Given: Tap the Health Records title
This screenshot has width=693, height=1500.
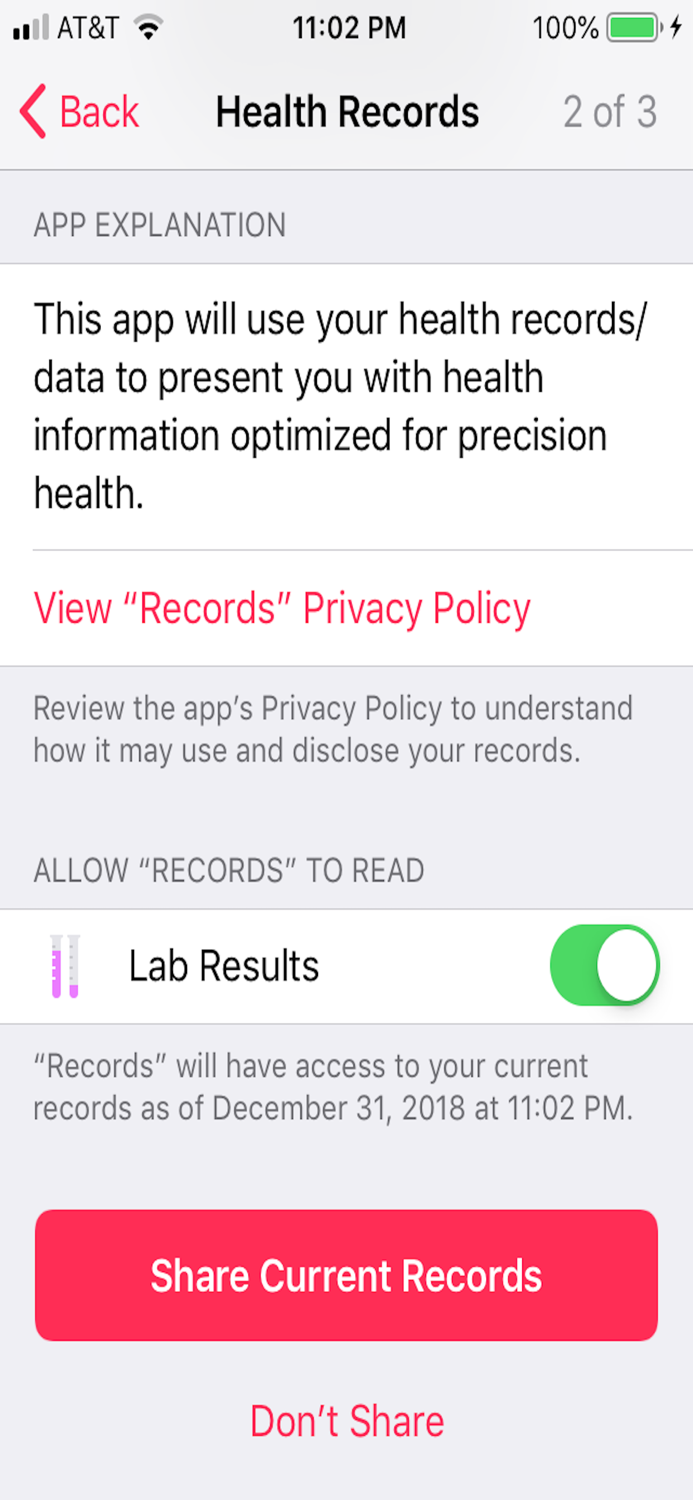Looking at the screenshot, I should (x=346, y=111).
